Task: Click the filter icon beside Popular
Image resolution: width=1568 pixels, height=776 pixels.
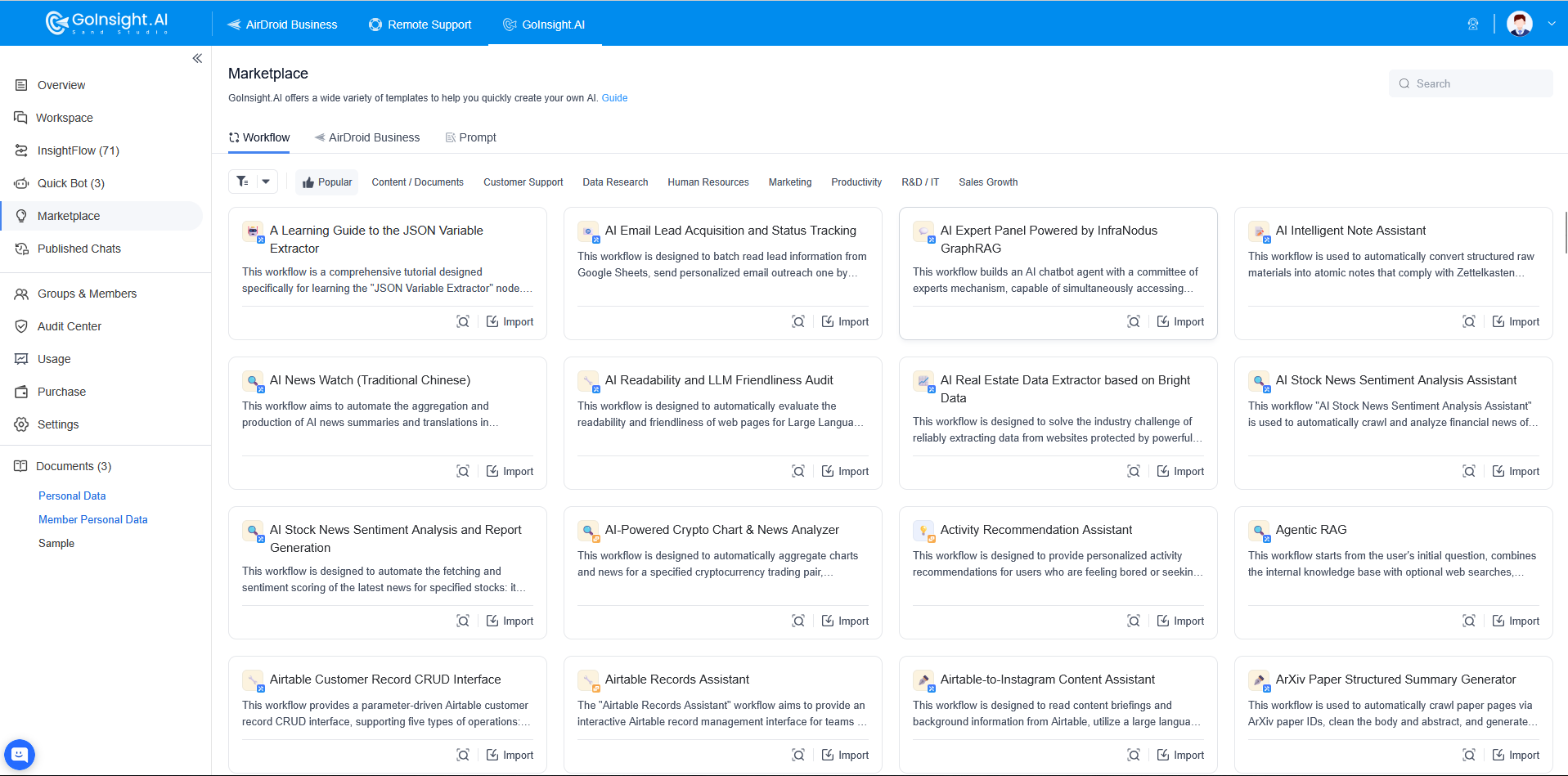Action: [243, 182]
